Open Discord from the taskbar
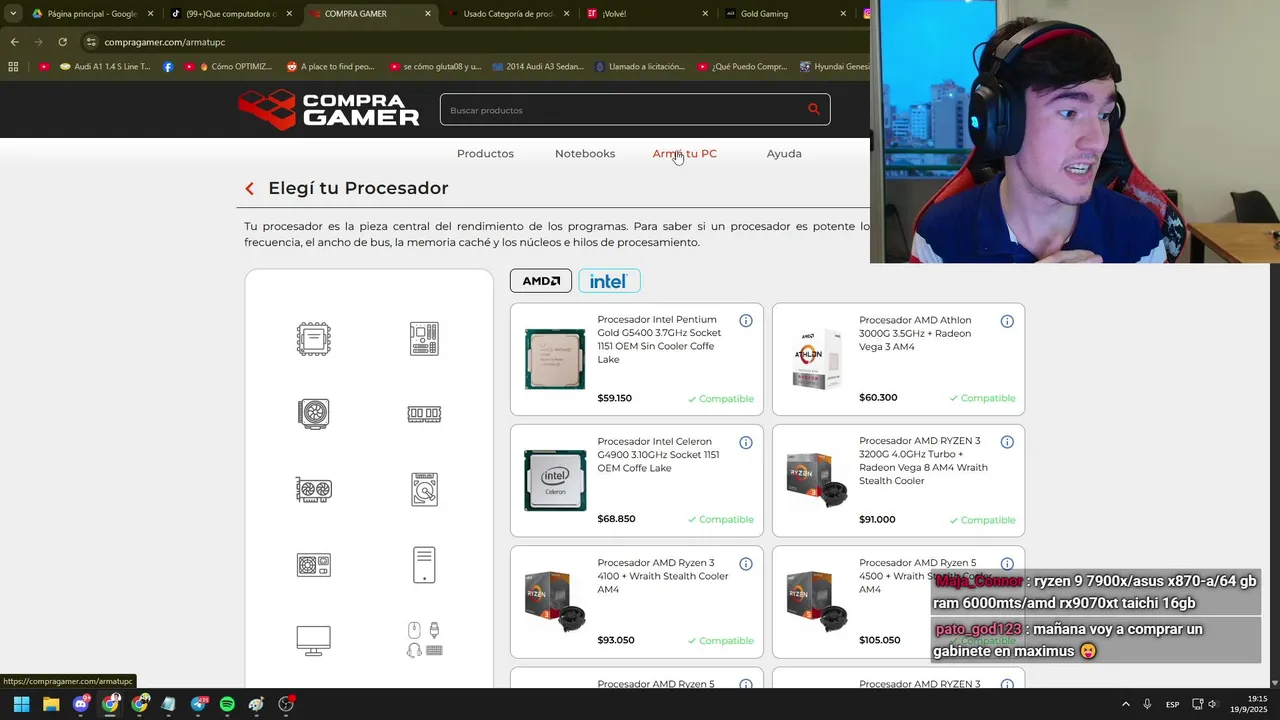 tap(81, 704)
